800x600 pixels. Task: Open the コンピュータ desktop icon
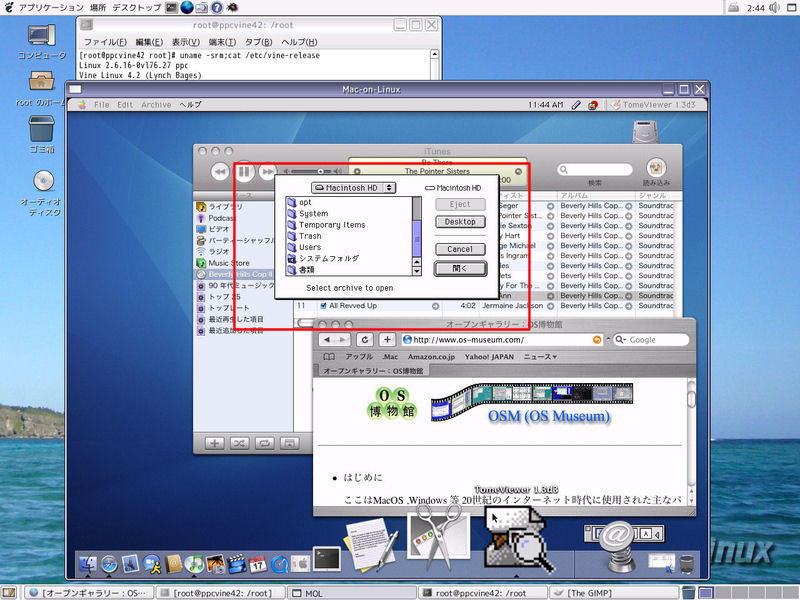pyautogui.click(x=42, y=41)
